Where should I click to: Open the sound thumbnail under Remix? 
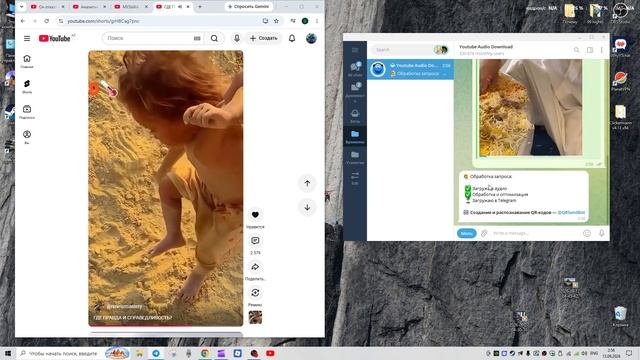pos(255,317)
